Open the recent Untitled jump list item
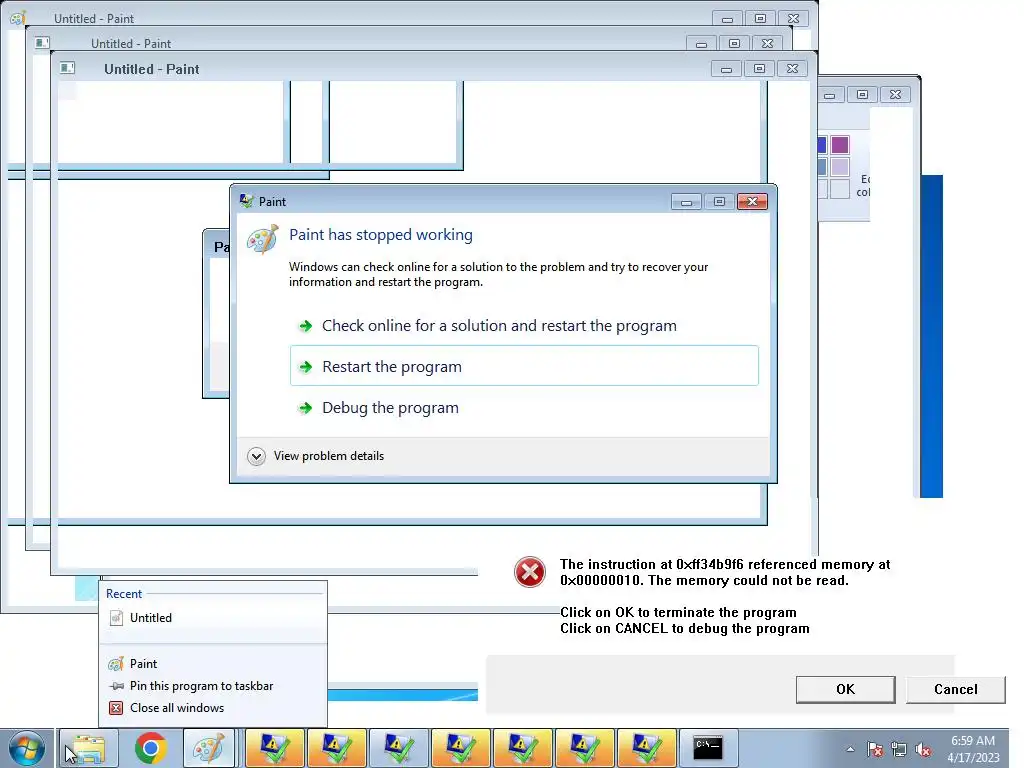The width and height of the screenshot is (1024, 768). [213, 618]
